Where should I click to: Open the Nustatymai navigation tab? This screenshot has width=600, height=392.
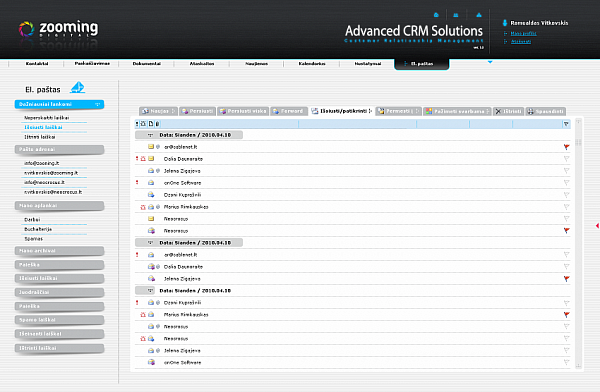pos(367,64)
